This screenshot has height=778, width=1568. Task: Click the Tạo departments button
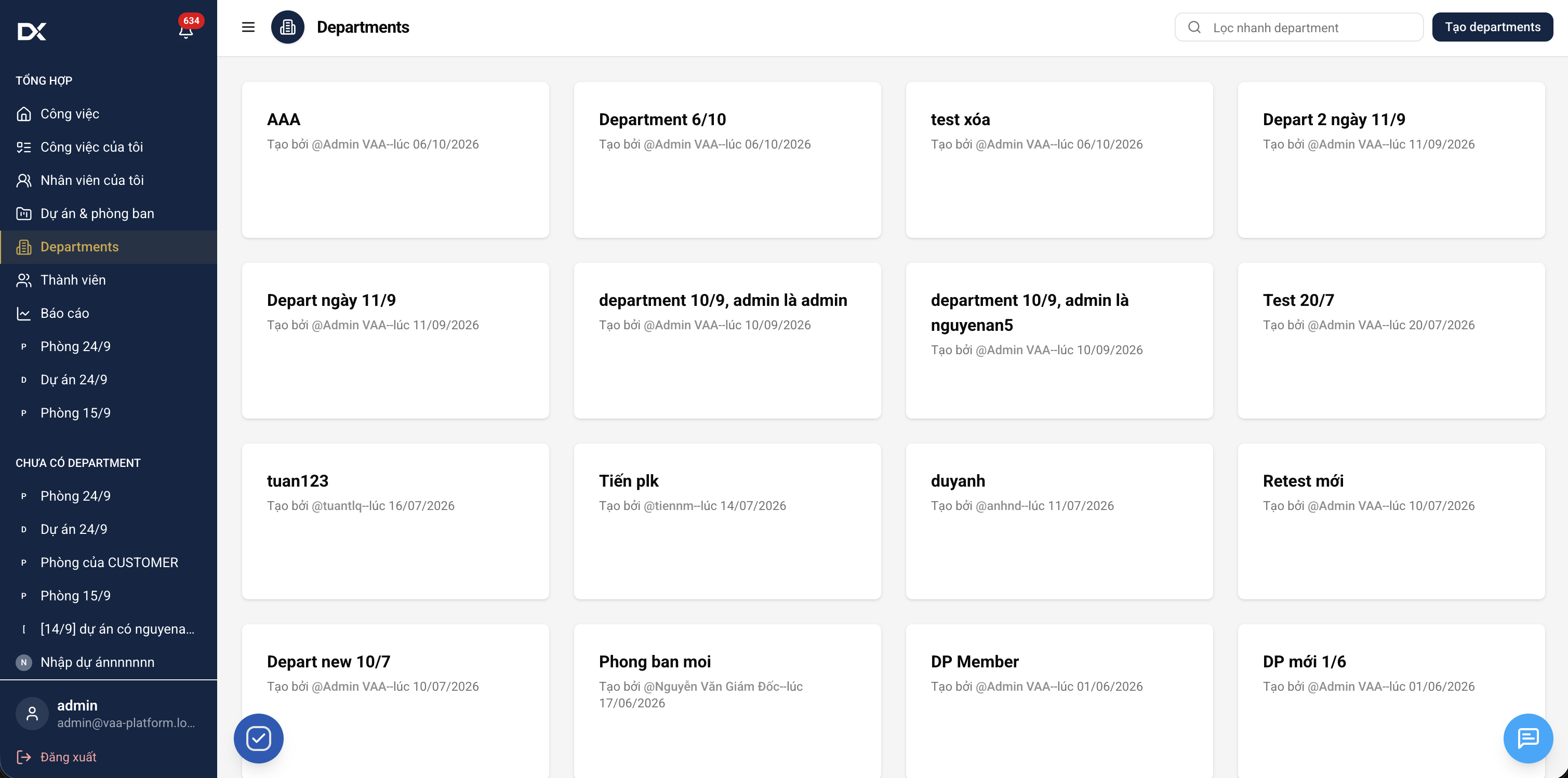click(x=1493, y=28)
